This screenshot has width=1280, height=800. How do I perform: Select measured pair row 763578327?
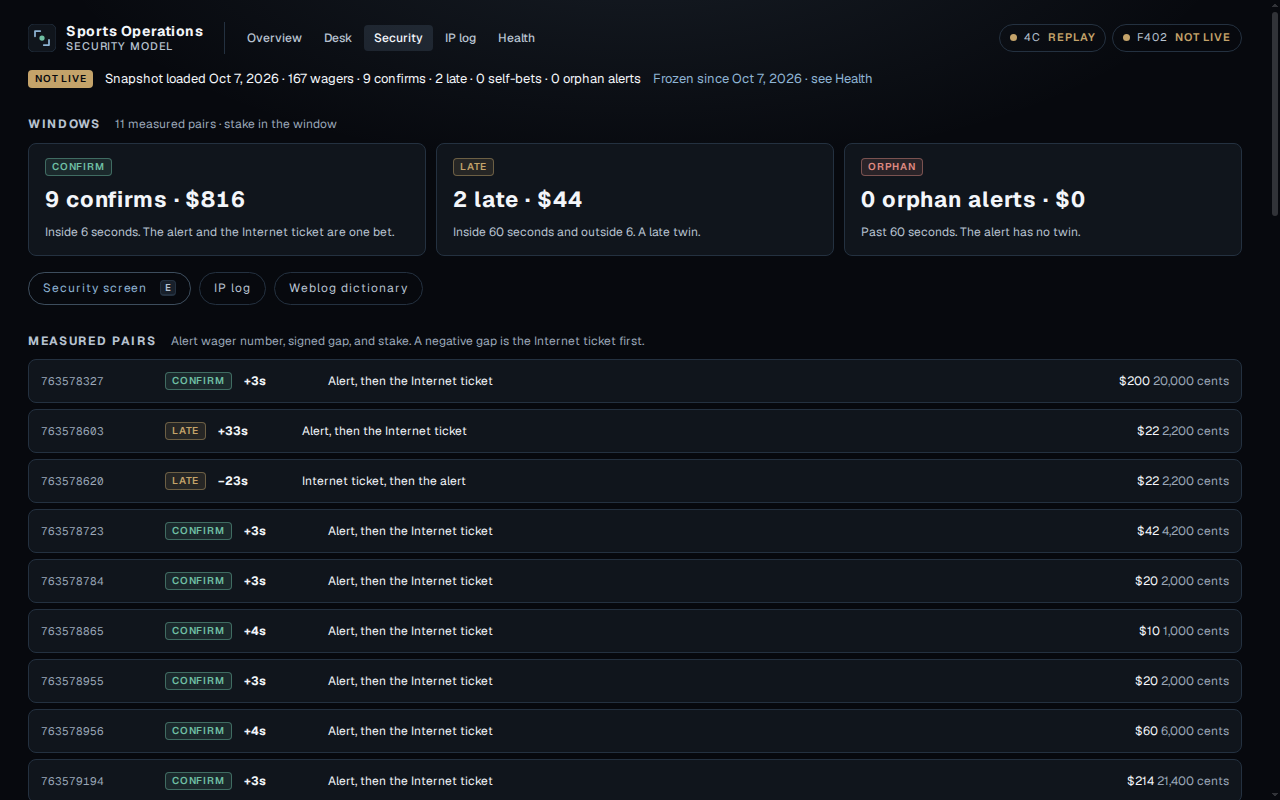pos(635,381)
